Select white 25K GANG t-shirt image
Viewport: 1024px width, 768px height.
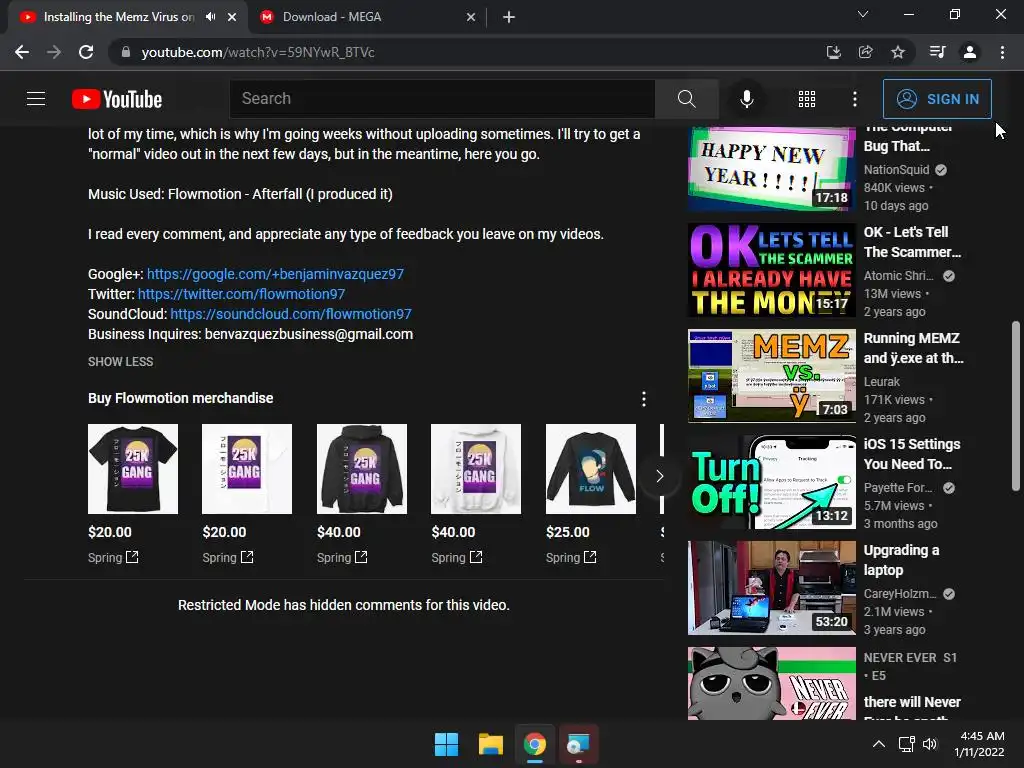(247, 469)
